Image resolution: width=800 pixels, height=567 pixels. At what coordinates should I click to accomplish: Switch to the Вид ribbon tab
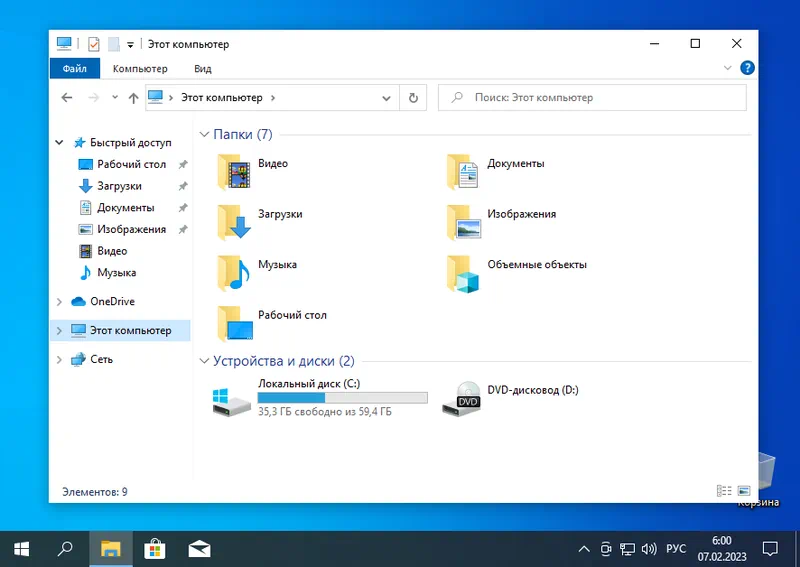pos(203,69)
